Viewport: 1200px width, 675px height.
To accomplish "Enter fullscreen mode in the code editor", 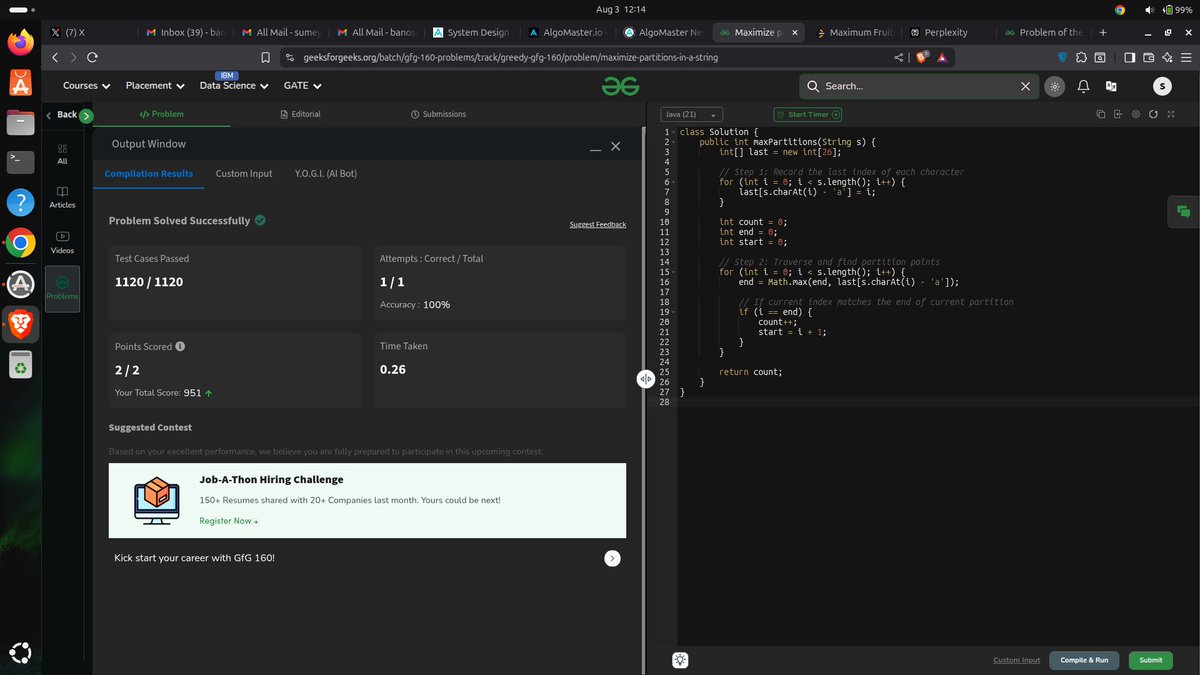I will click(x=1170, y=114).
